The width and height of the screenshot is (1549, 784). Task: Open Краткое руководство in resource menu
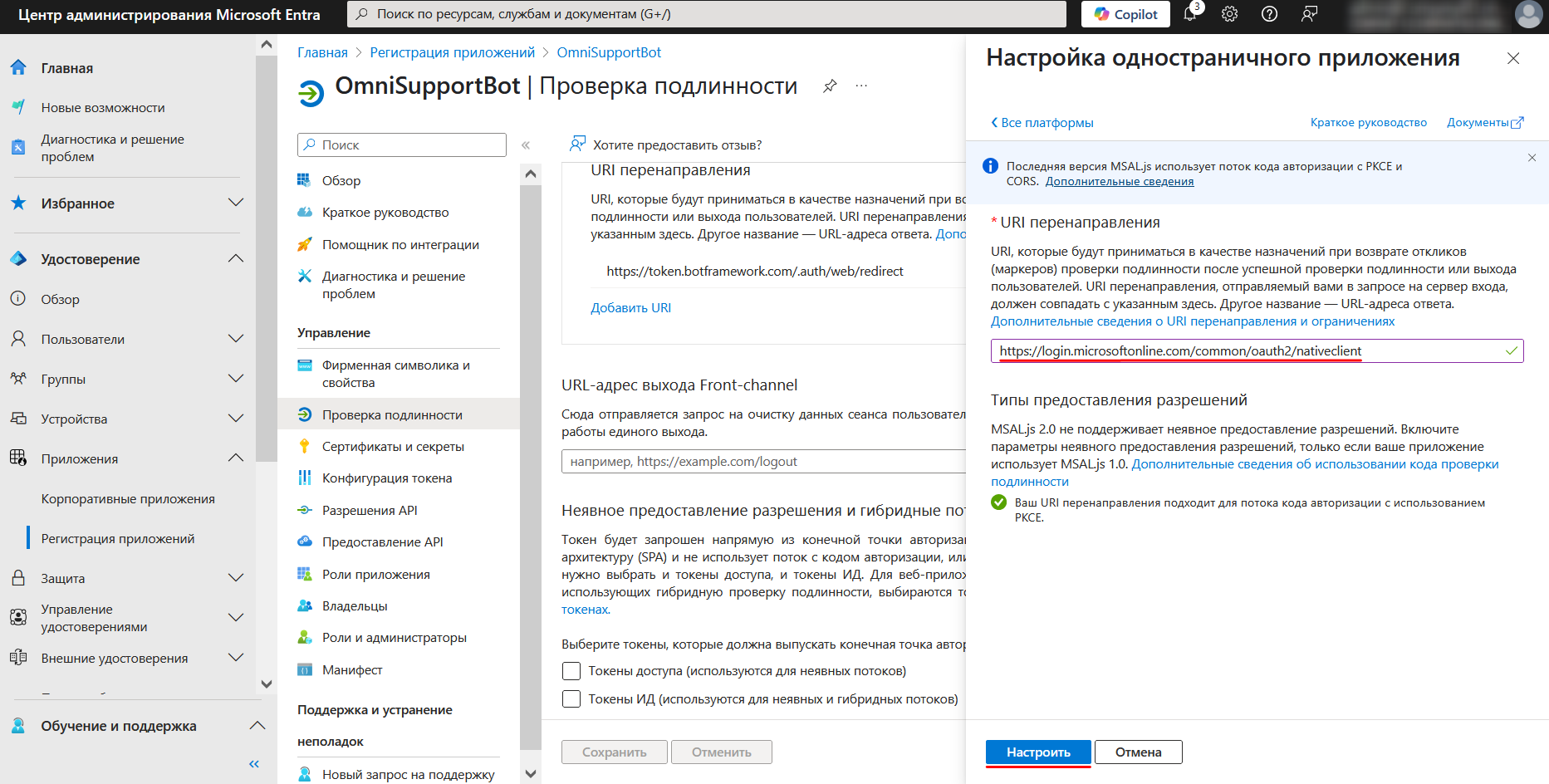pos(385,213)
